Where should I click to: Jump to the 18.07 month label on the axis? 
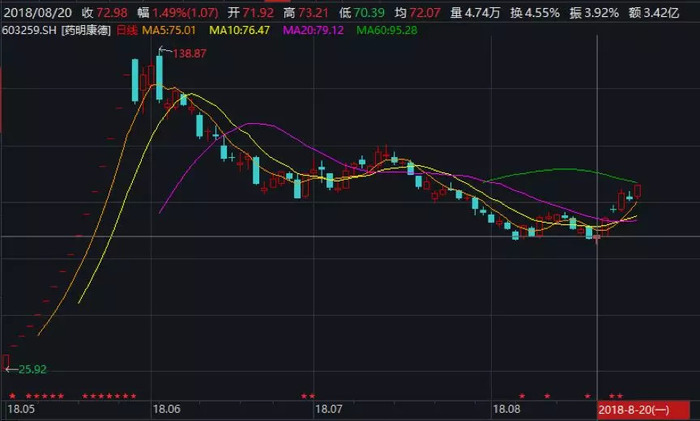329,409
